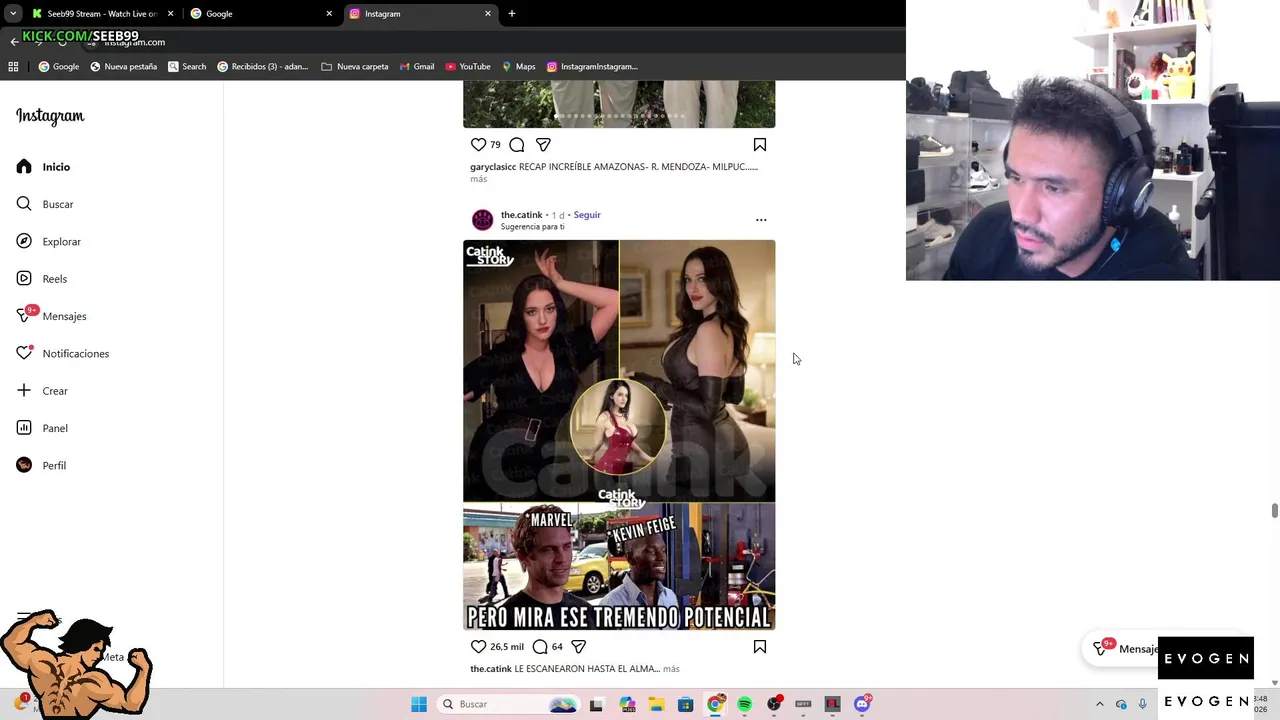Viewport: 1280px width, 720px height.
Task: Open the Microsoft Store taskbar icon
Action: [685, 704]
